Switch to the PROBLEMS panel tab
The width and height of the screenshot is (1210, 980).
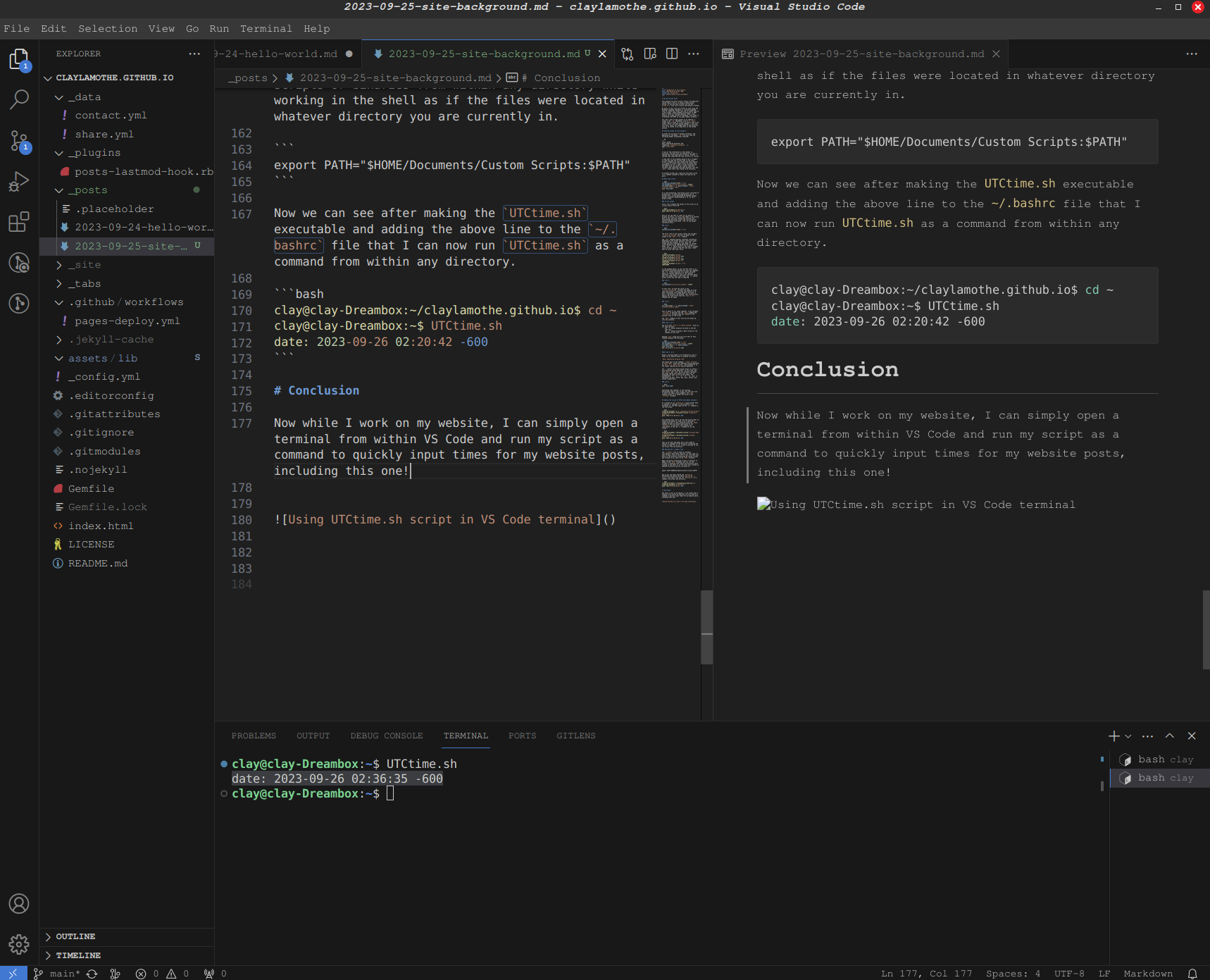click(x=254, y=736)
